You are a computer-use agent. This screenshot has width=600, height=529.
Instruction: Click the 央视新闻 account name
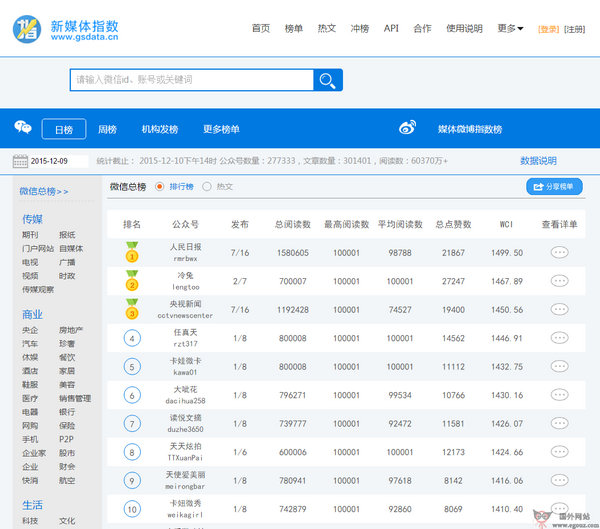(x=186, y=304)
